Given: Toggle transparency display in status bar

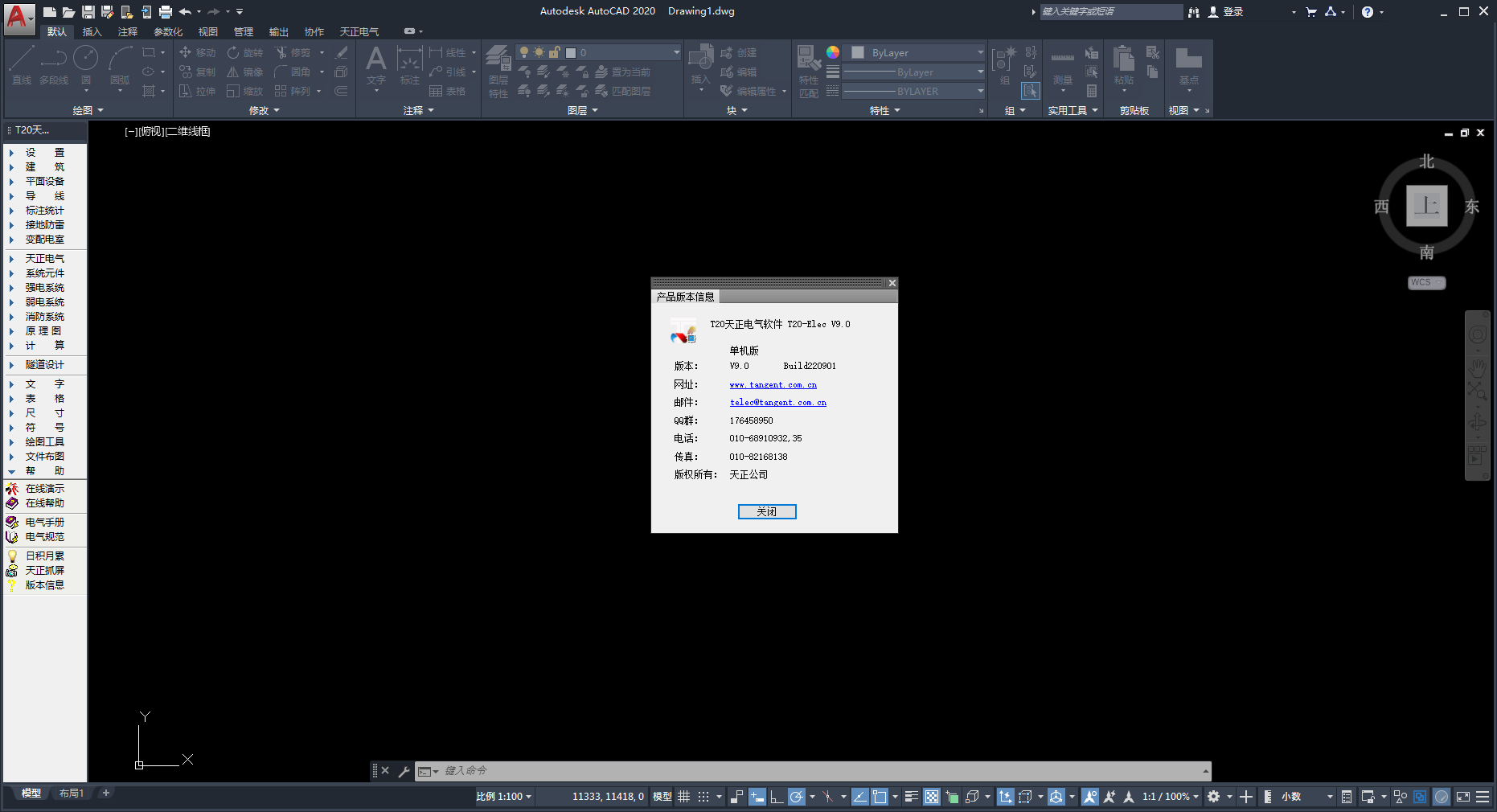Looking at the screenshot, I should coord(932,797).
